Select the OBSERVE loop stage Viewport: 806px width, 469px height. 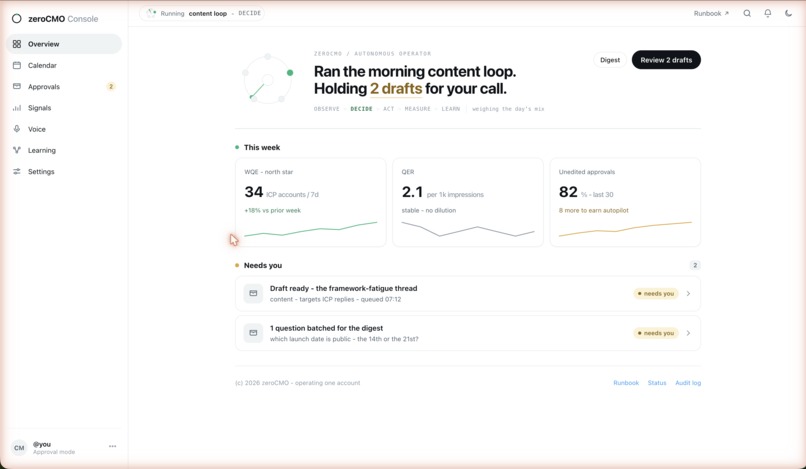(x=327, y=109)
